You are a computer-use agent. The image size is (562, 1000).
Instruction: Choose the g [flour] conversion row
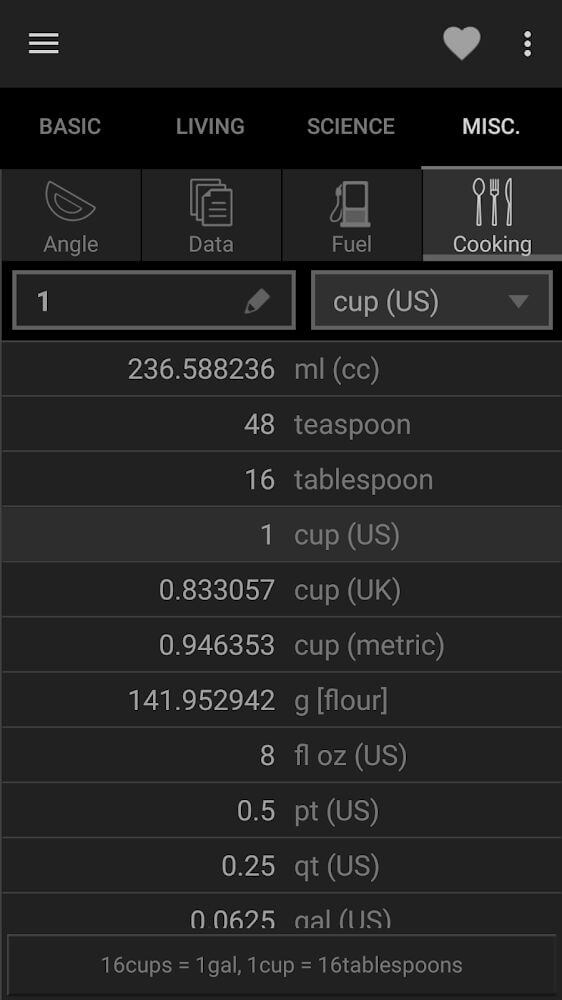281,700
